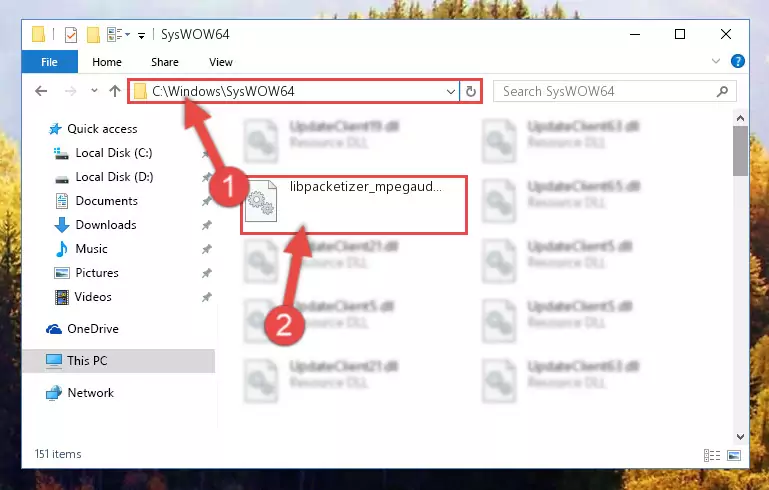Viewport: 769px width, 490px height.
Task: Switch to the Home ribbon tab
Action: 107,62
